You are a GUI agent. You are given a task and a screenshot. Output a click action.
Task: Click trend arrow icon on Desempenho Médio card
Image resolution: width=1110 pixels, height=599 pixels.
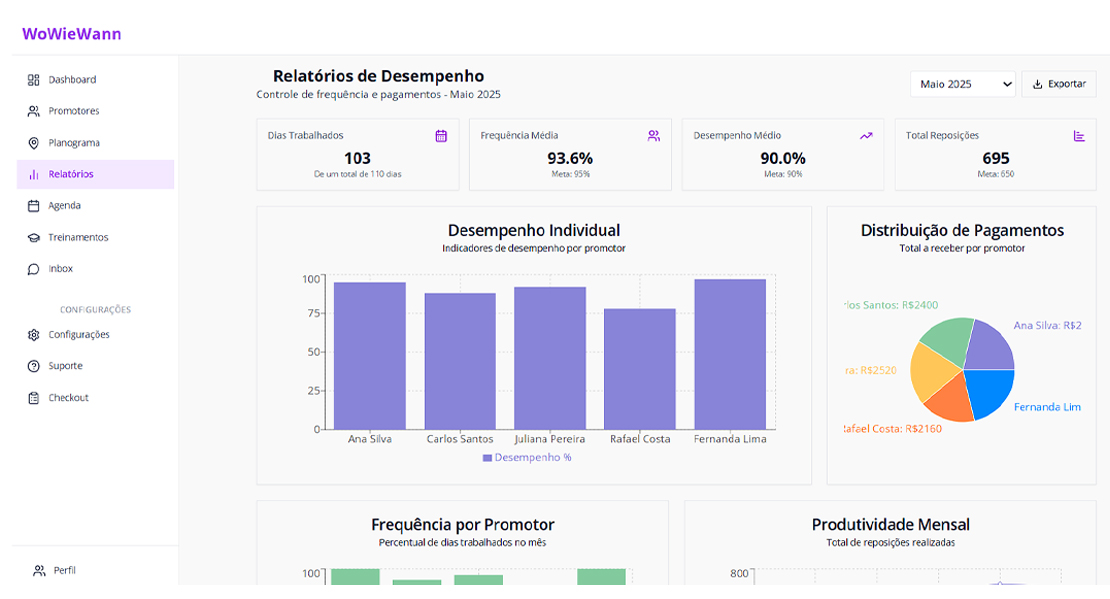866,136
